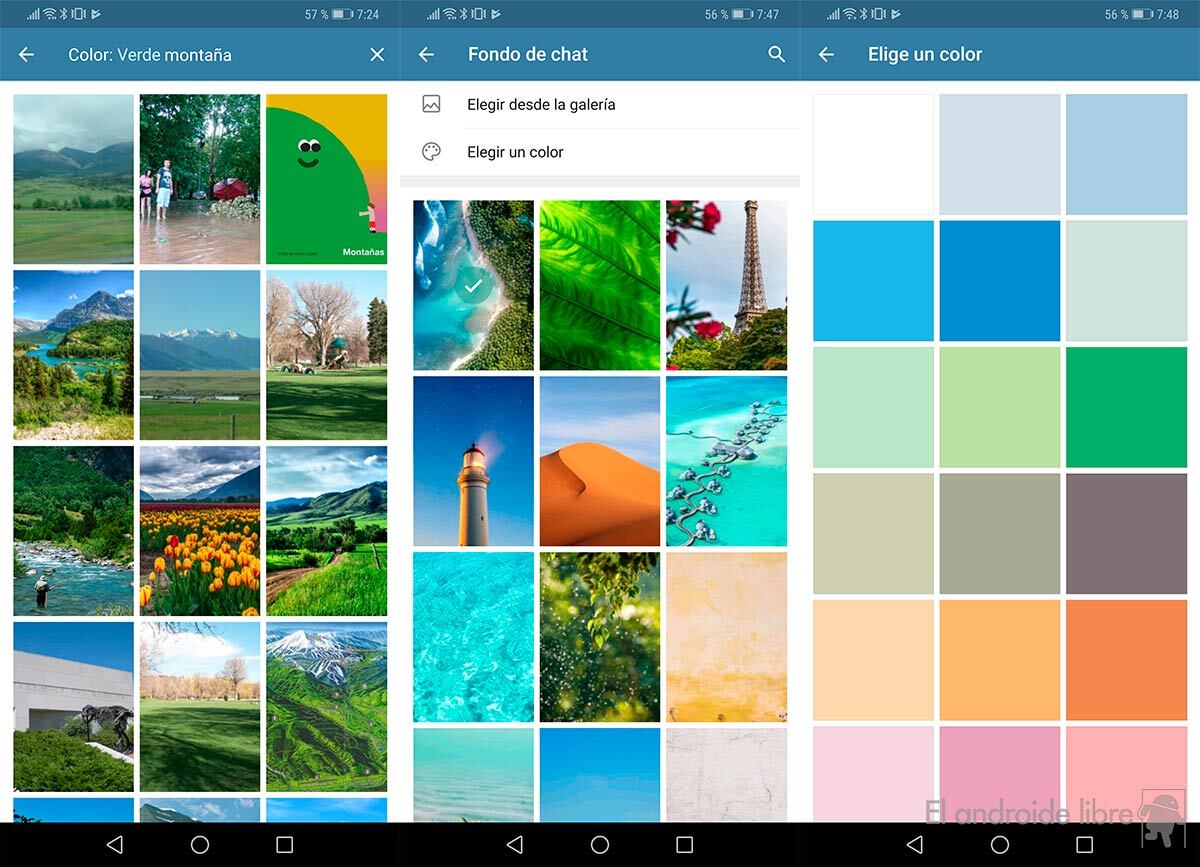This screenshot has height=867, width=1200.
Task: Tap the color palette icon
Action: pos(432,152)
